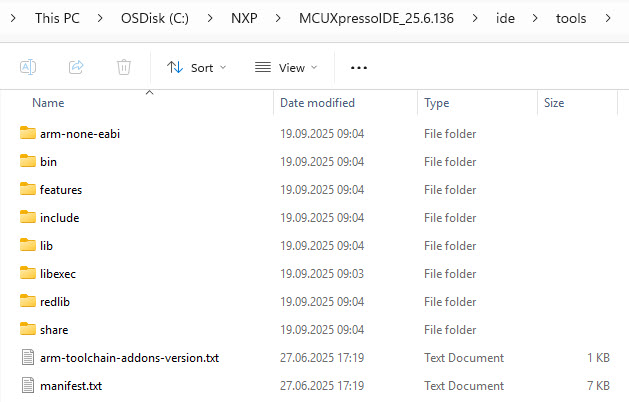This screenshot has height=402, width=629.
Task: Open the Sort dropdown menu
Action: pos(196,67)
